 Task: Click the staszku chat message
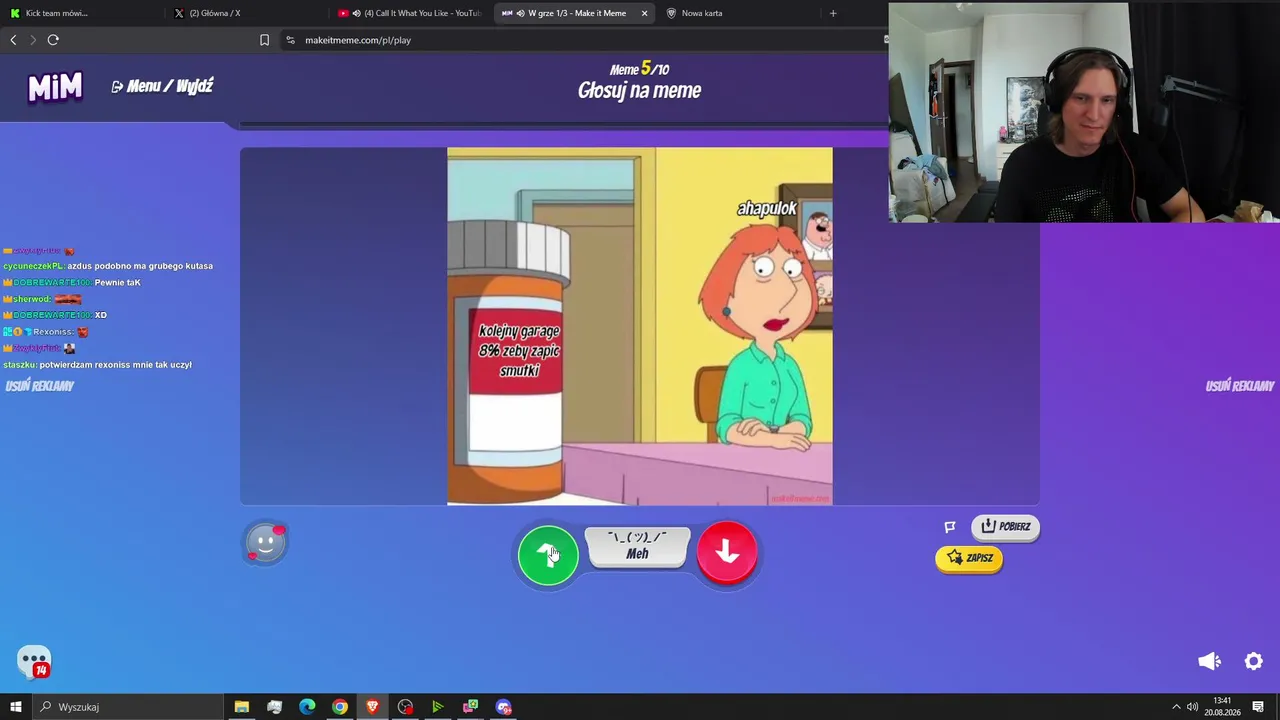coord(98,365)
